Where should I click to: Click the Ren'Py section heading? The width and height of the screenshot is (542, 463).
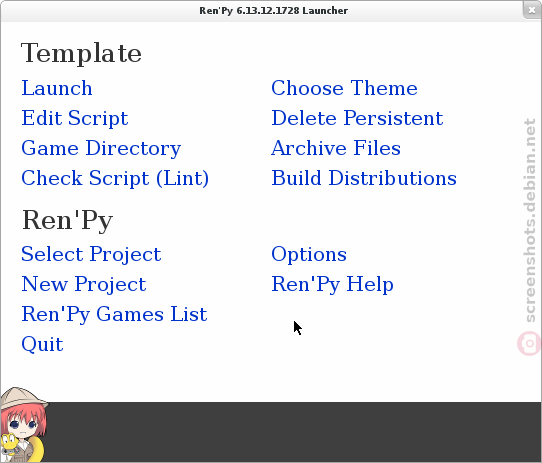click(67, 221)
